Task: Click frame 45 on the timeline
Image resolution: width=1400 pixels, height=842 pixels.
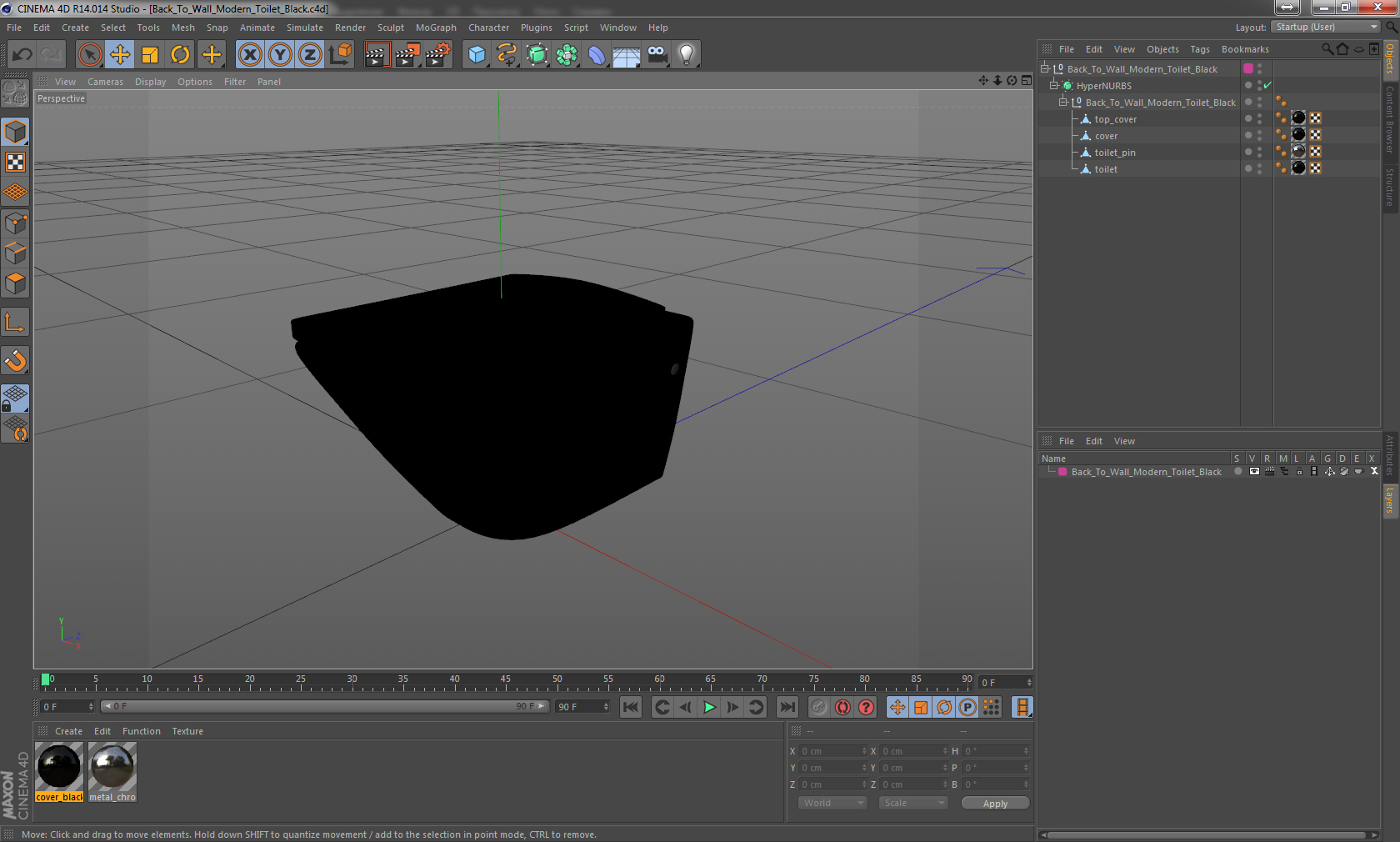Action: pyautogui.click(x=506, y=681)
